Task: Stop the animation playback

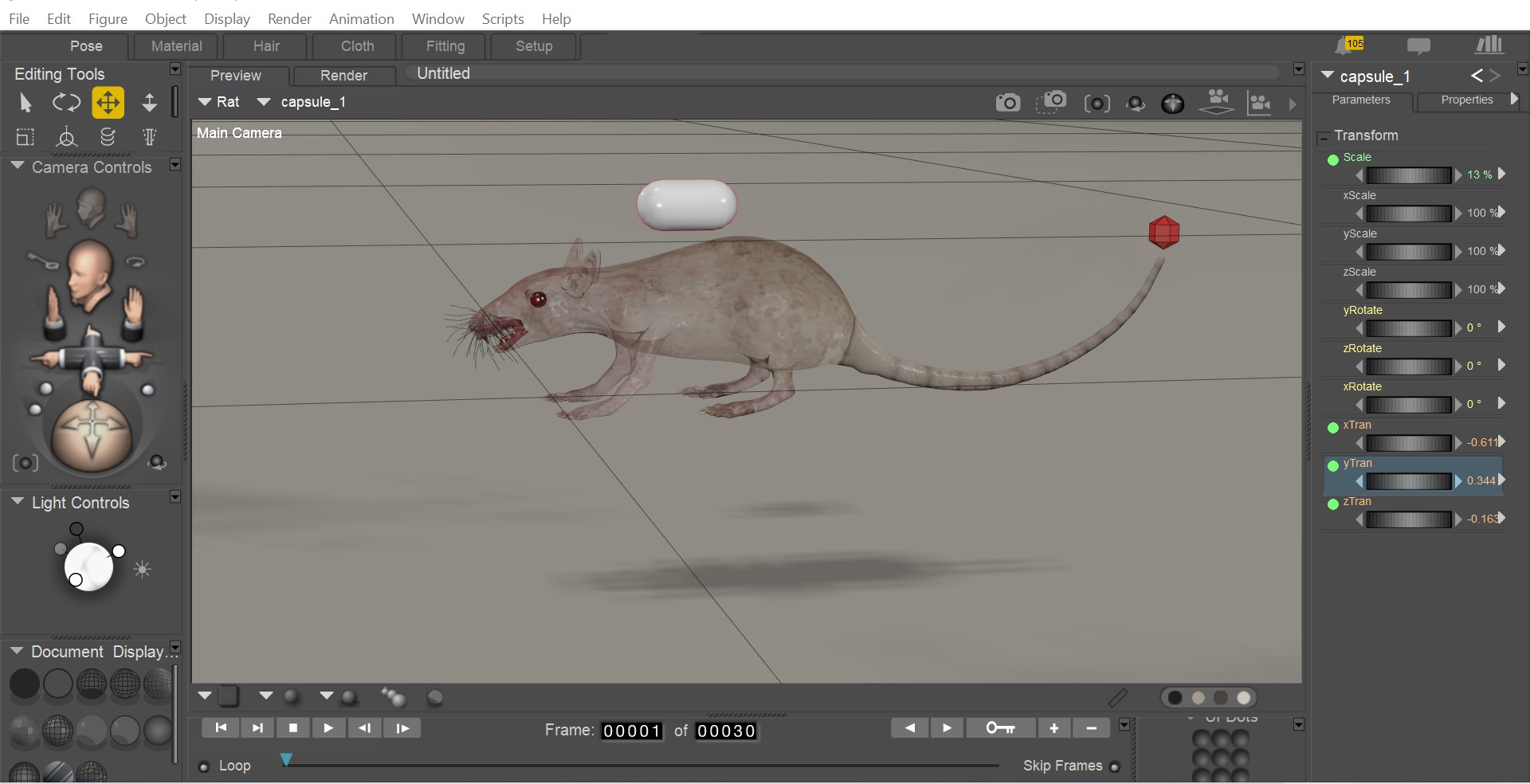Action: point(292,727)
